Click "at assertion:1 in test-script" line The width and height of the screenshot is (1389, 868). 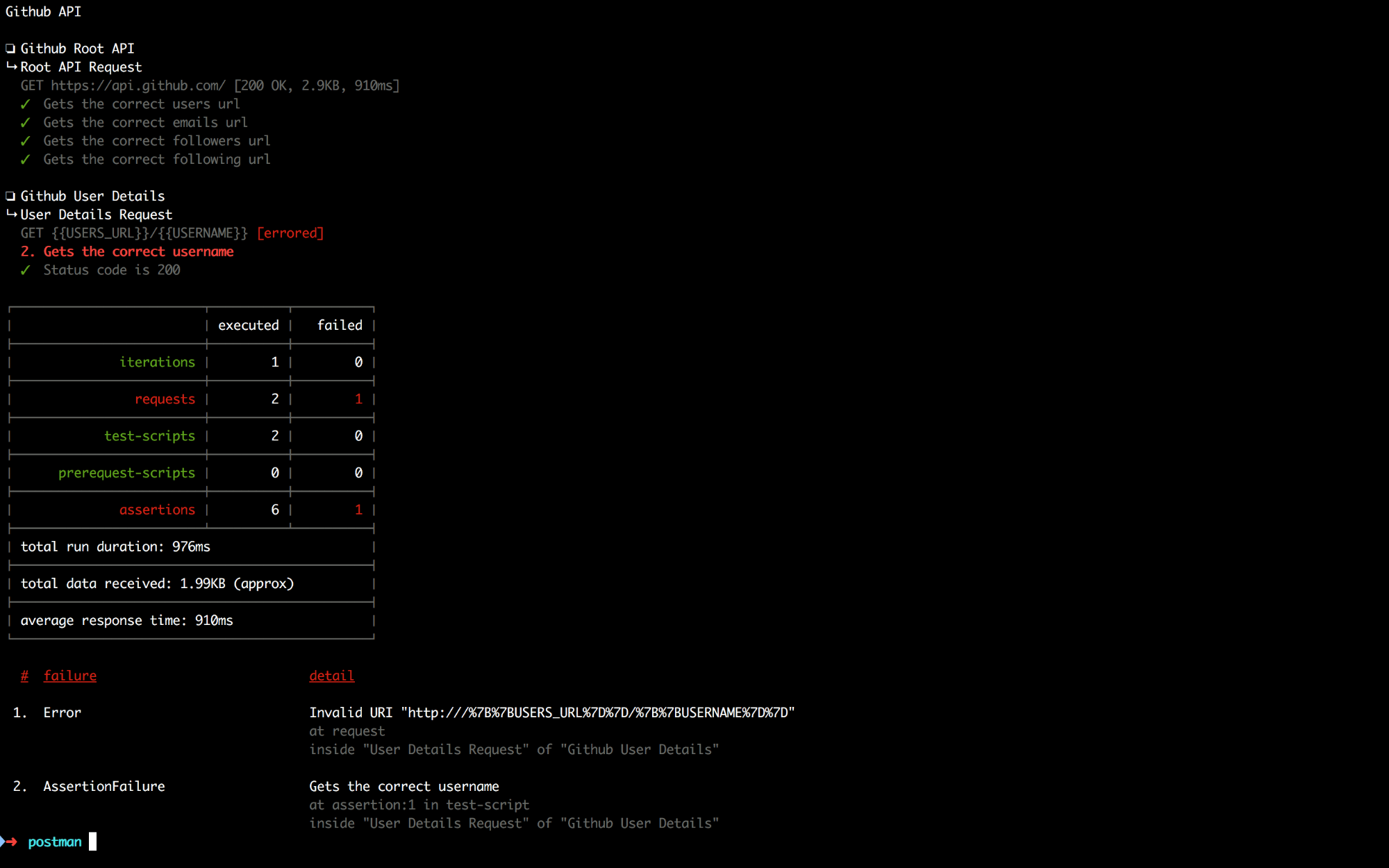click(x=419, y=806)
